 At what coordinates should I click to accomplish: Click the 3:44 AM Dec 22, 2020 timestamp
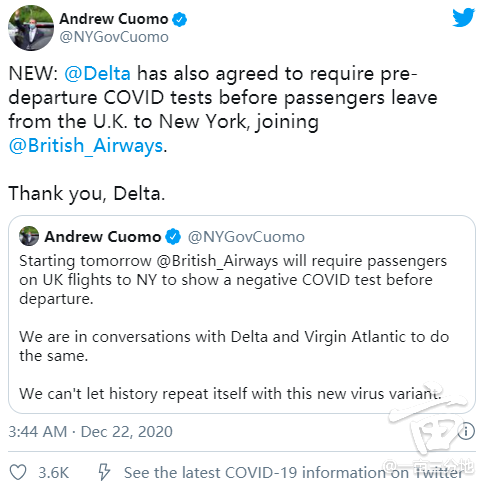point(90,432)
